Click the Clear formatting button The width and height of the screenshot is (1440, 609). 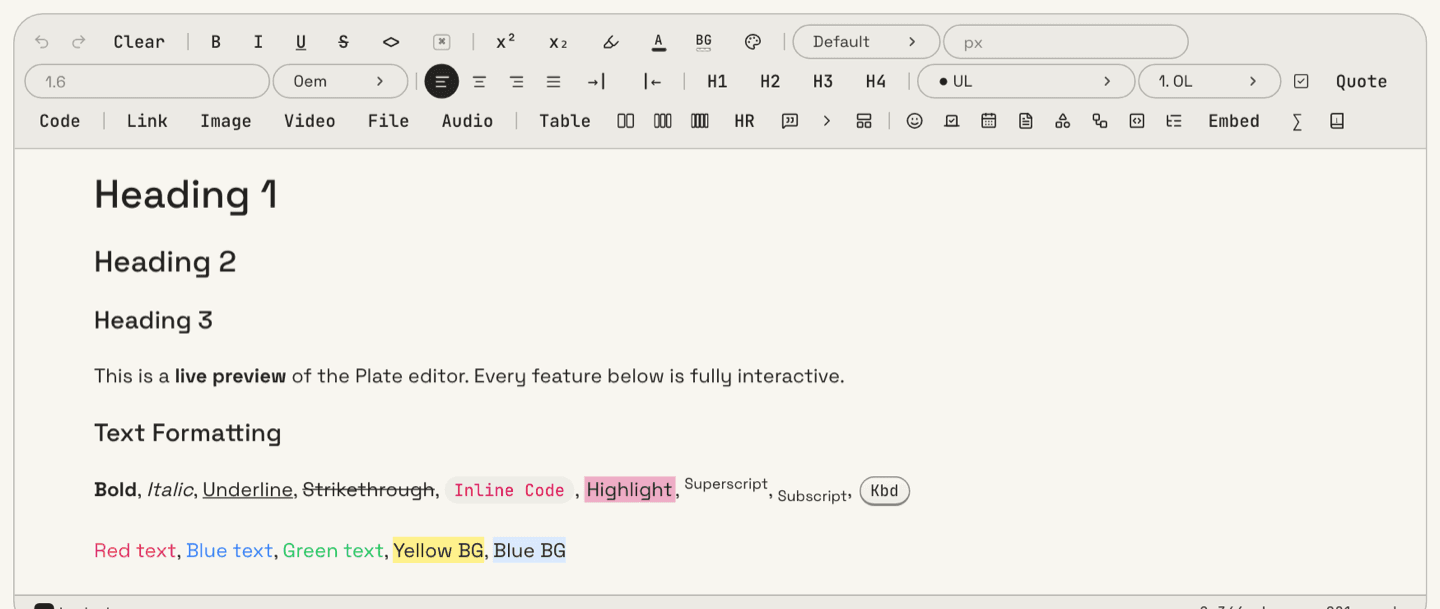[139, 42]
